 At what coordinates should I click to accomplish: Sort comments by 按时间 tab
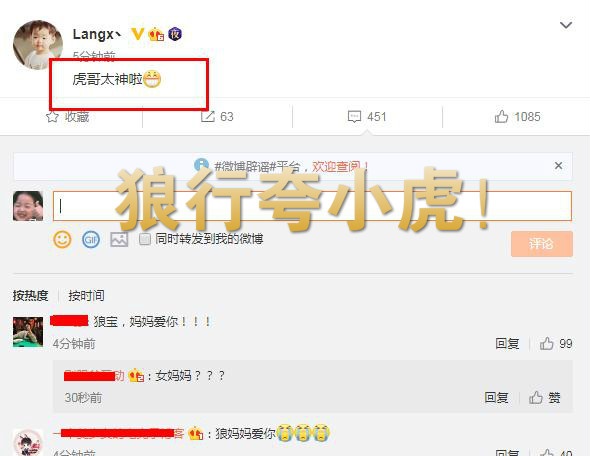86,296
